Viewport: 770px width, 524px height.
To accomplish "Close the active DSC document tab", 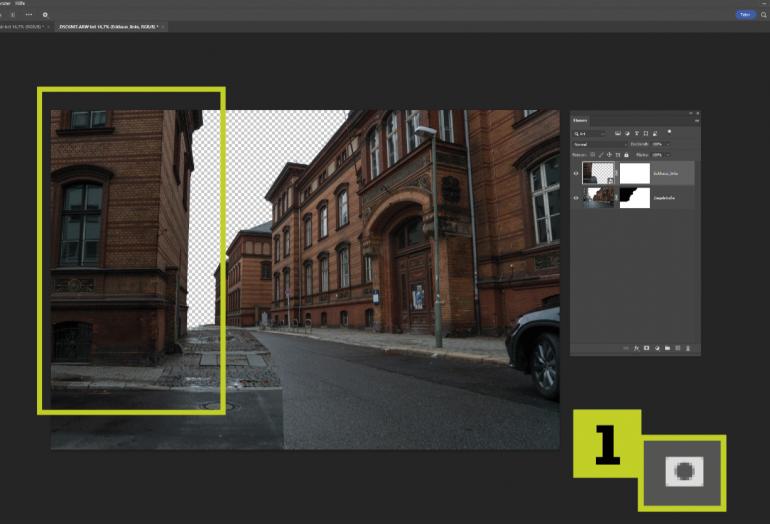I will coord(163,27).
